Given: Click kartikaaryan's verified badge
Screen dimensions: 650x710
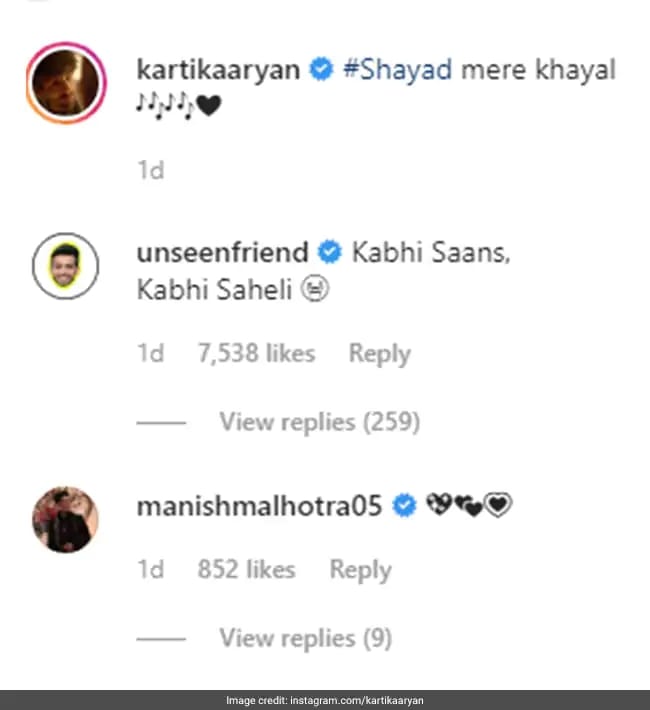Looking at the screenshot, I should [x=320, y=71].
